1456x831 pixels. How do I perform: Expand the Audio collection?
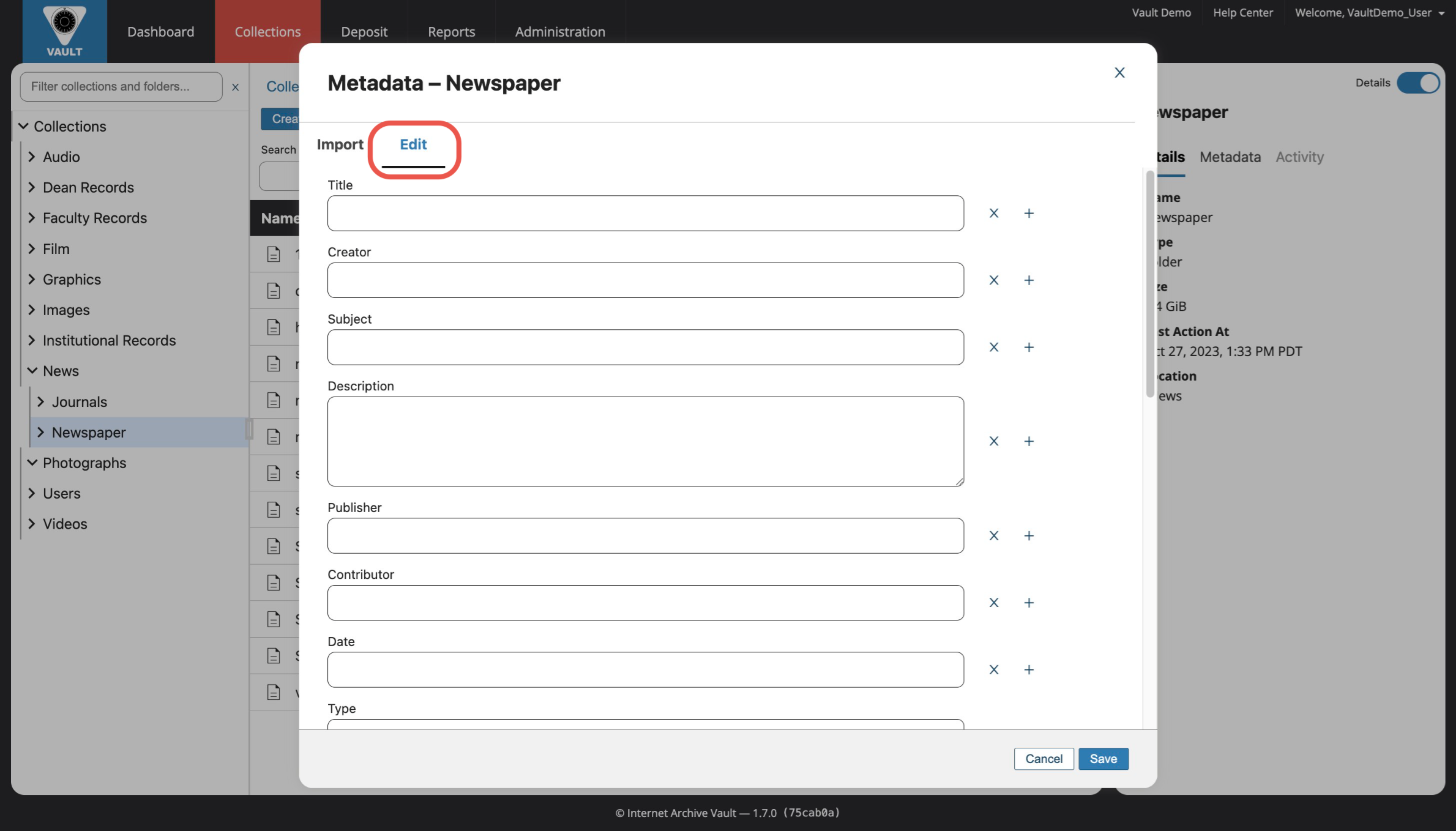pyautogui.click(x=32, y=157)
